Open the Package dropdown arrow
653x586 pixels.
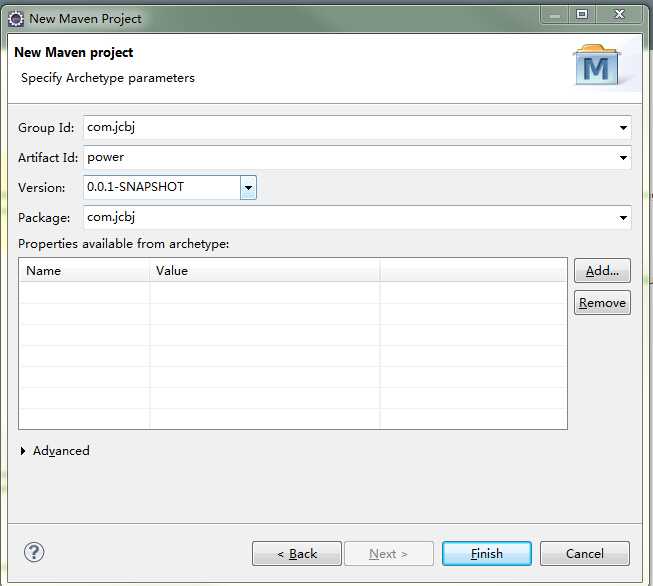[623, 218]
